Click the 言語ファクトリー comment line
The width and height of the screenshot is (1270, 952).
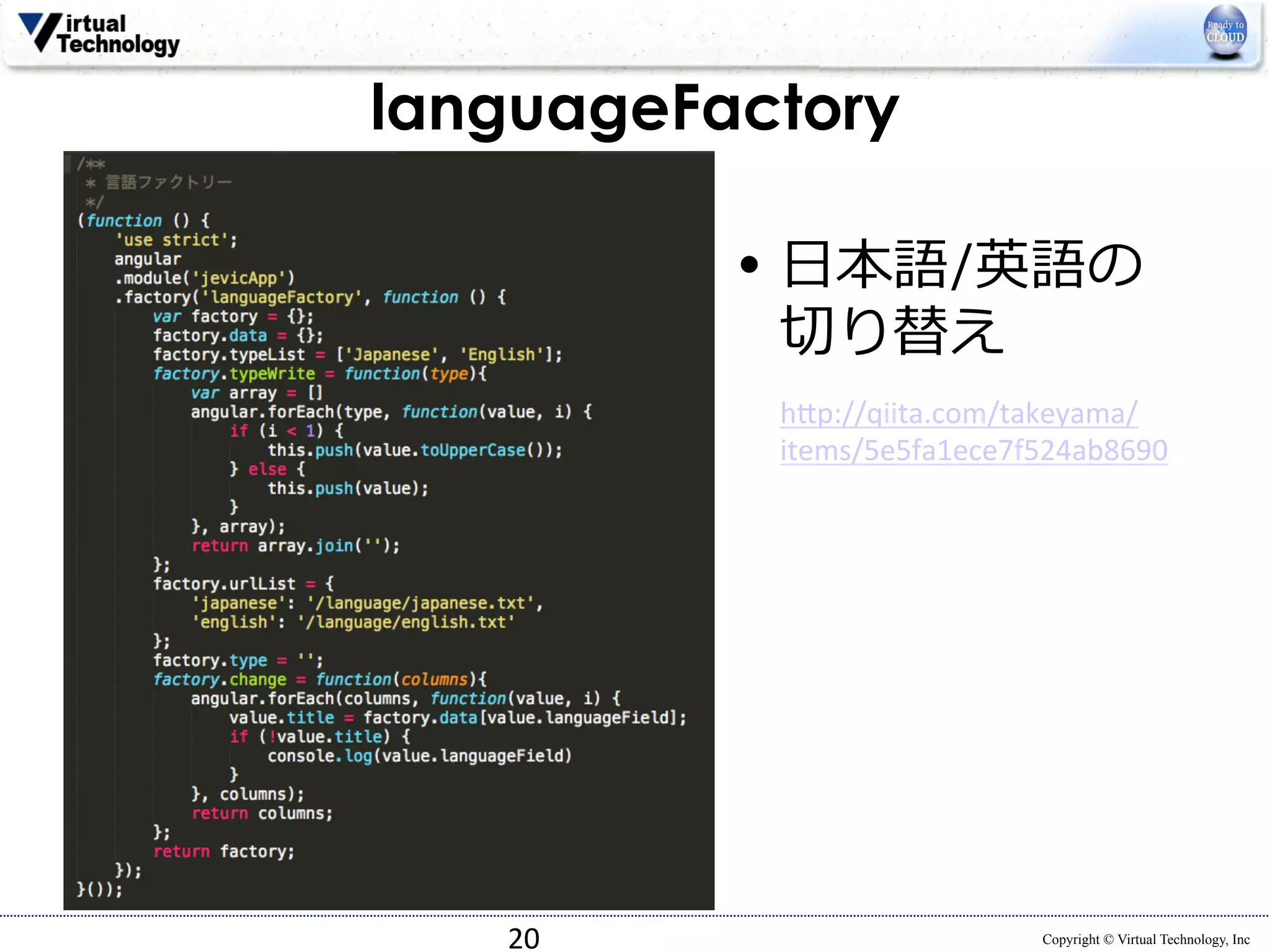click(159, 182)
